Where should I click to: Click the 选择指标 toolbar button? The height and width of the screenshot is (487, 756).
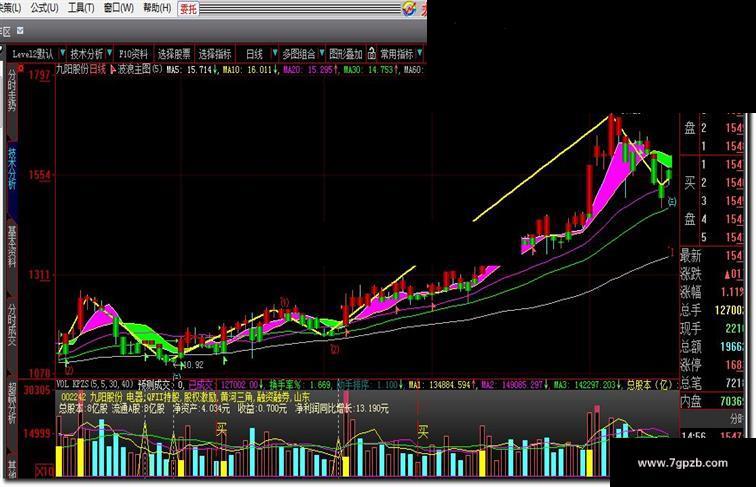215,54
